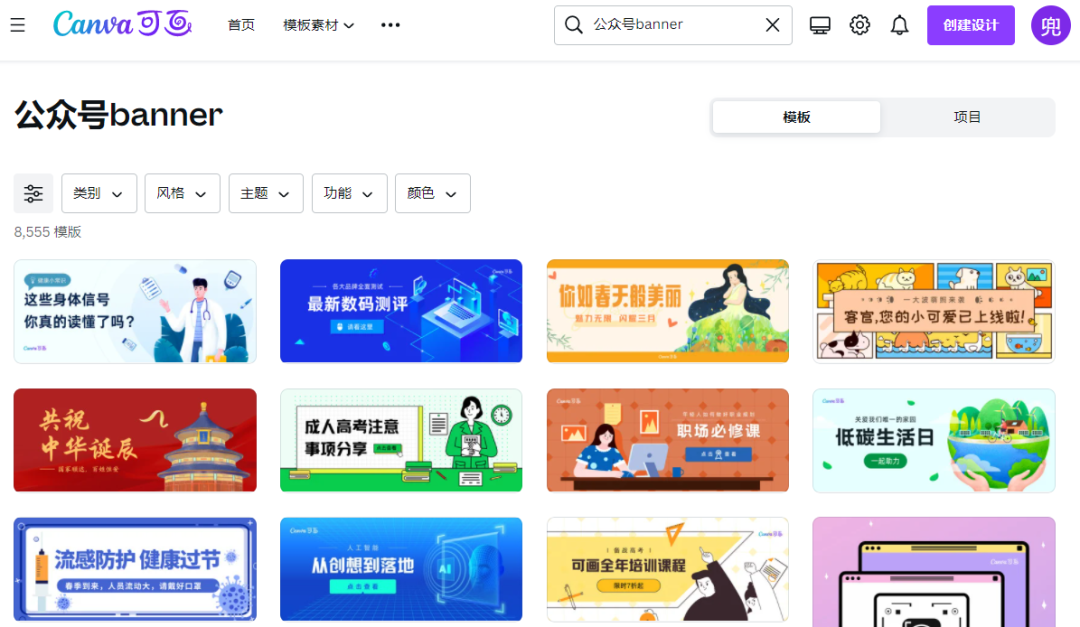Open Canva settings via the gear icon
The height and width of the screenshot is (627, 1080).
pos(859,25)
